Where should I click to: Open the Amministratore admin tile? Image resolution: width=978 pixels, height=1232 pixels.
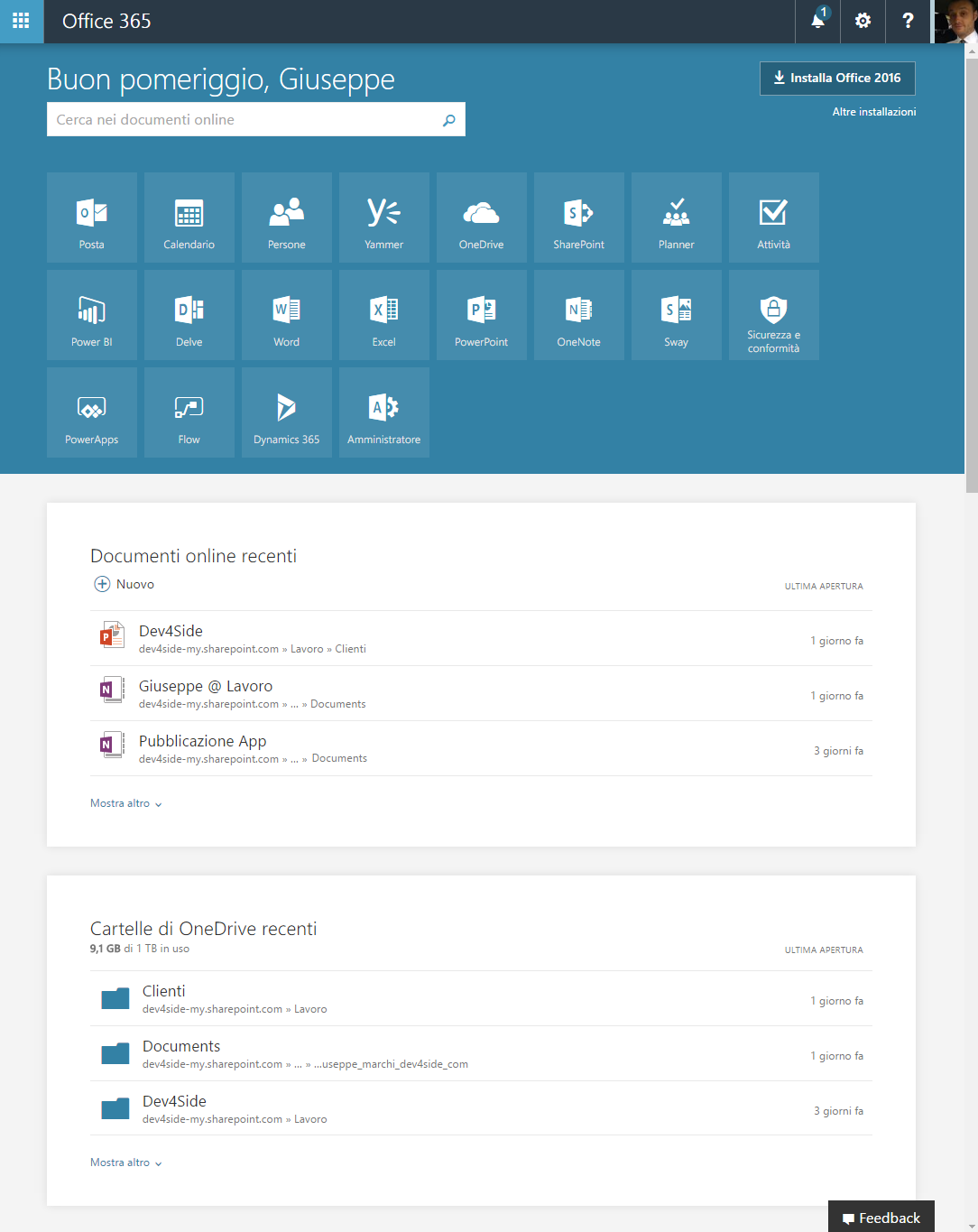384,412
